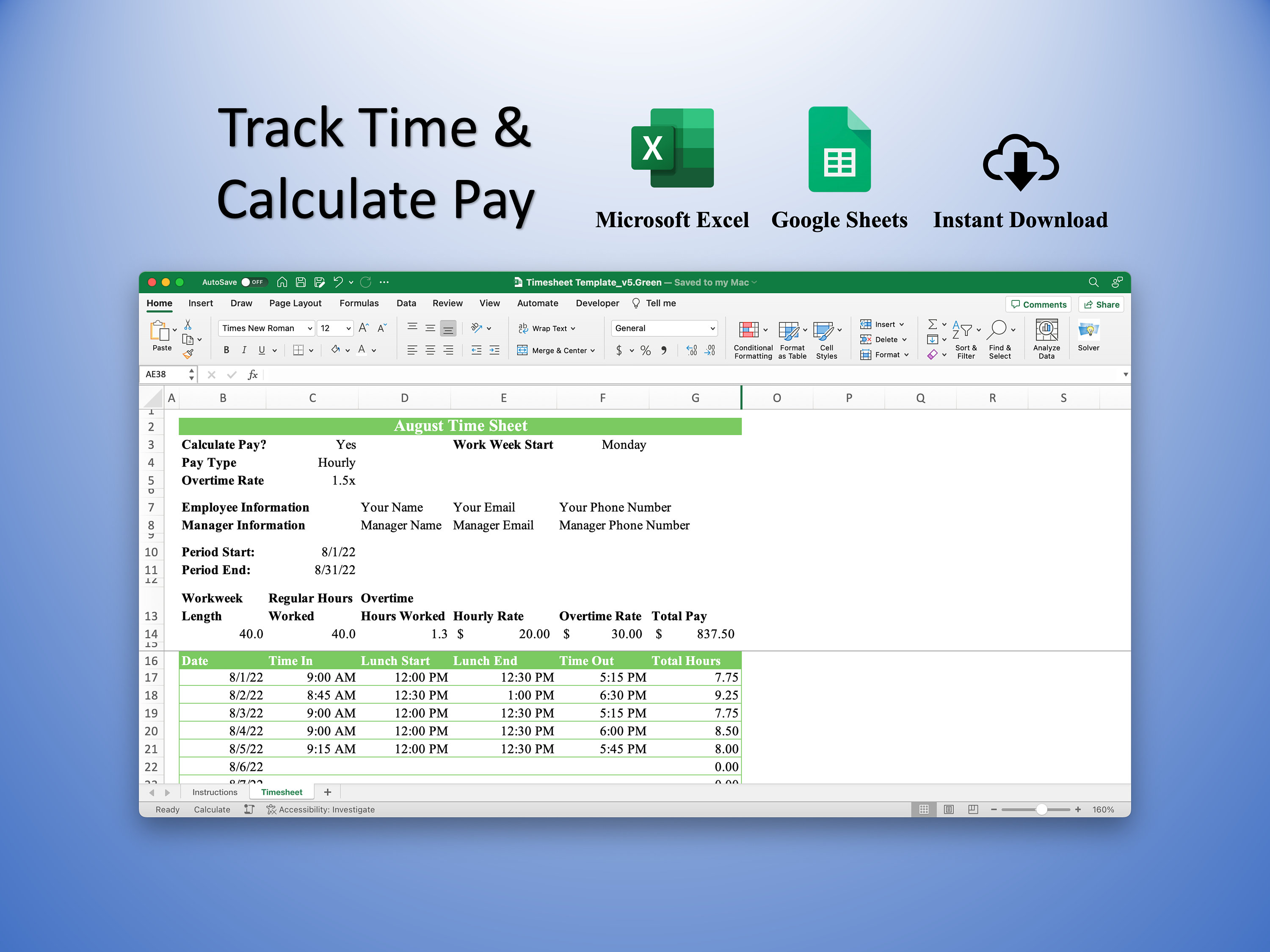Apply Italic formatting
Screen dimensions: 1270x952
244,349
